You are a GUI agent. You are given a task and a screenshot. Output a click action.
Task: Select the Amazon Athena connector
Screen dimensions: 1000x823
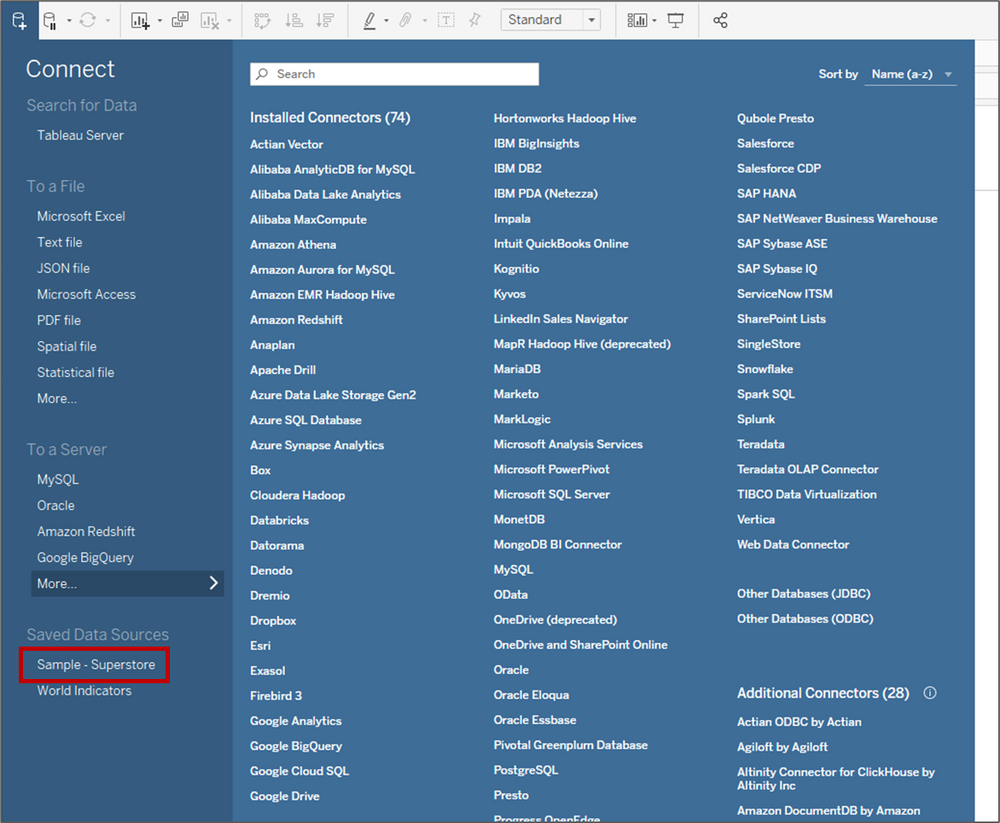[293, 244]
